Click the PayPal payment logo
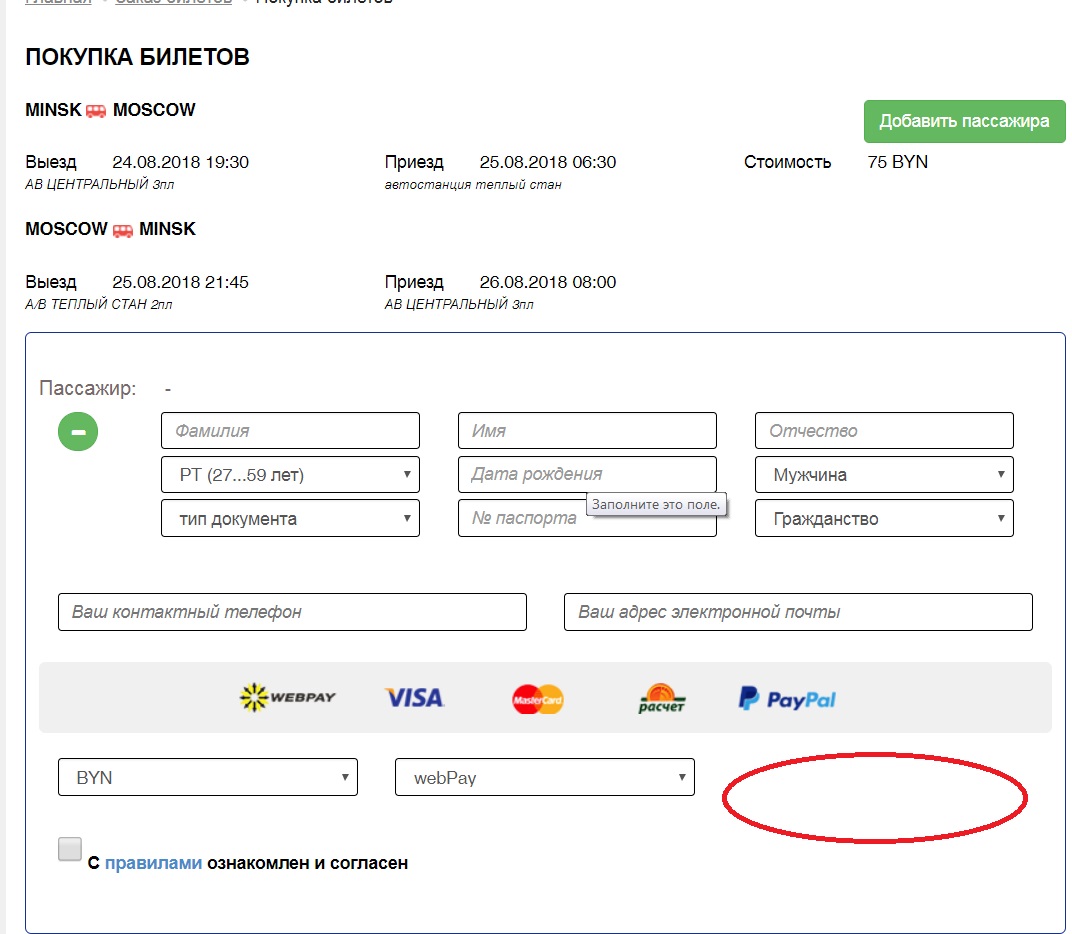1072x934 pixels. (787, 699)
